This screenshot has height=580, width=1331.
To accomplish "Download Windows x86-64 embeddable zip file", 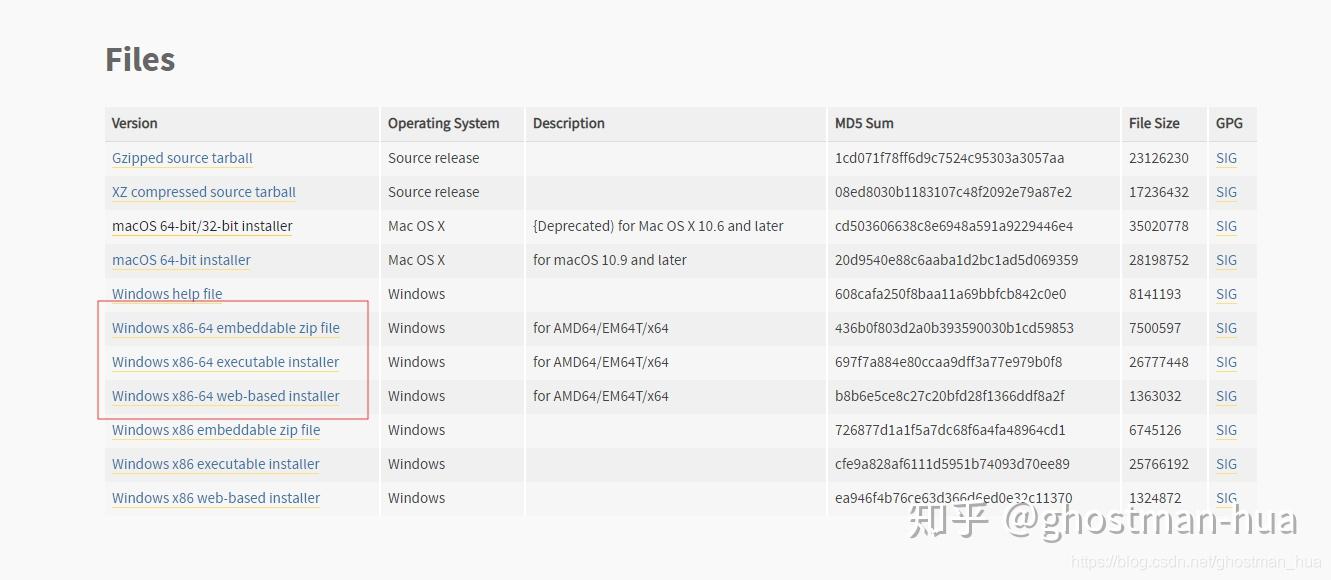I will (226, 328).
